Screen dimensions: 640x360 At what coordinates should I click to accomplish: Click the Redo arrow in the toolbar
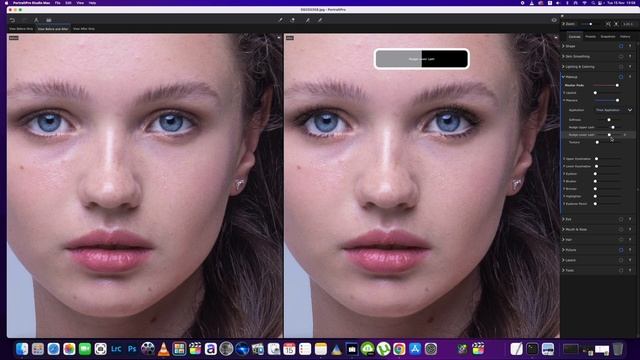[x=24, y=20]
